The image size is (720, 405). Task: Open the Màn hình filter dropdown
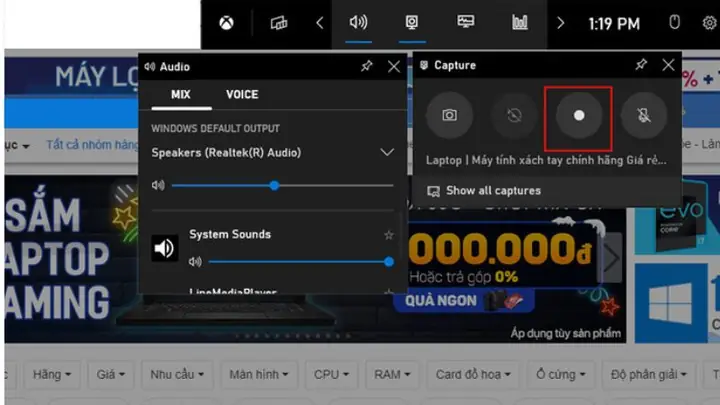point(259,375)
